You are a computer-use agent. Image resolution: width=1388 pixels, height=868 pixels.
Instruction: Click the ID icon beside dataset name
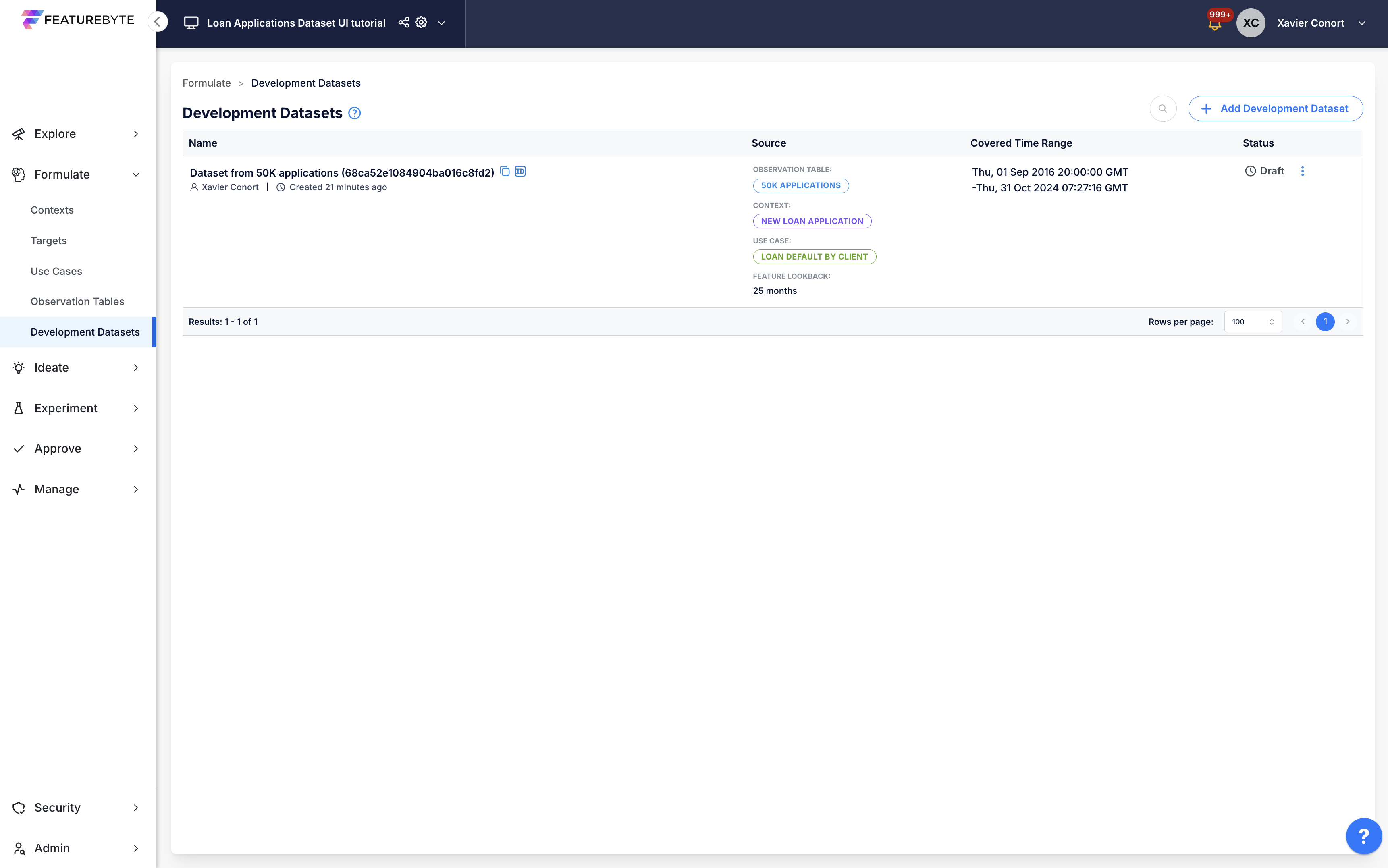(x=520, y=171)
